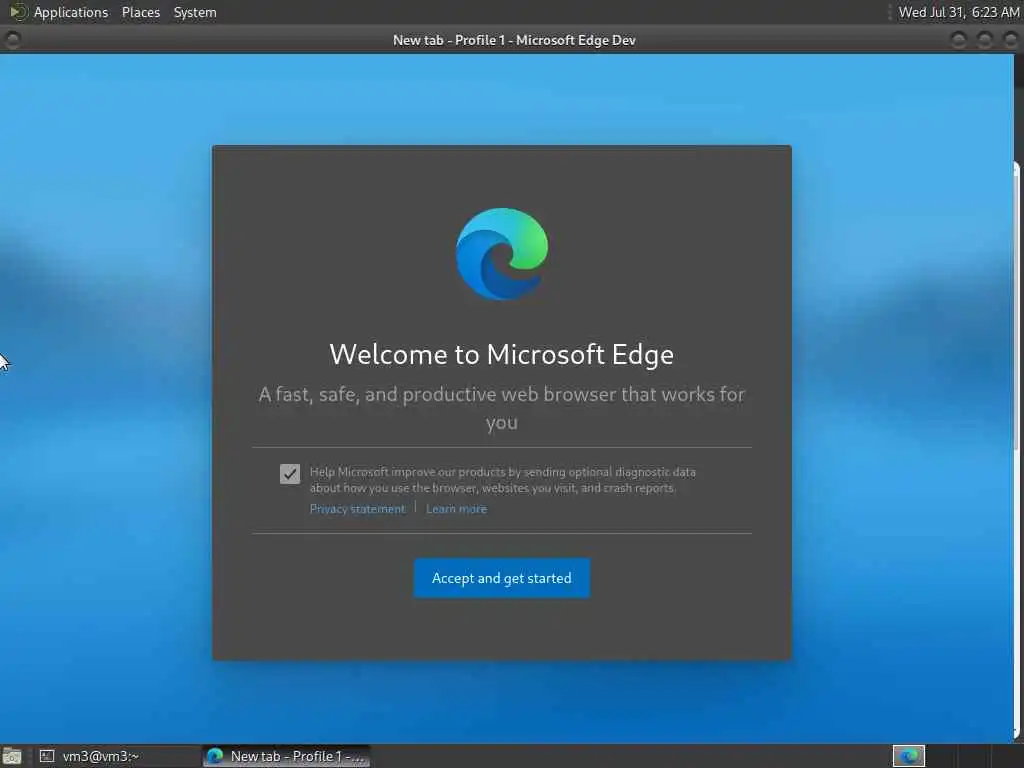Image resolution: width=1024 pixels, height=768 pixels.
Task: Open the System menu
Action: point(195,12)
